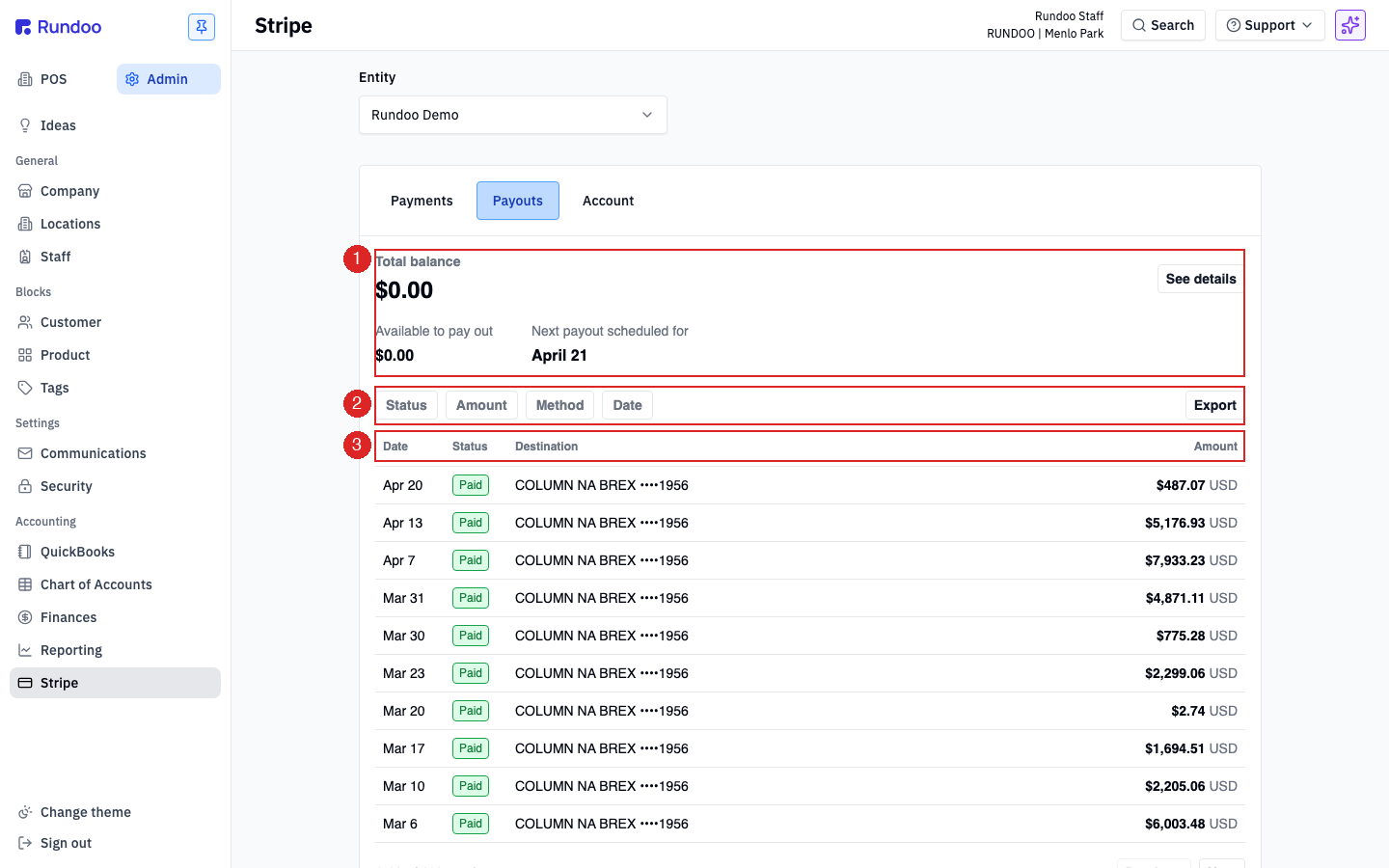
Task: Click the Search button label
Action: [1172, 25]
